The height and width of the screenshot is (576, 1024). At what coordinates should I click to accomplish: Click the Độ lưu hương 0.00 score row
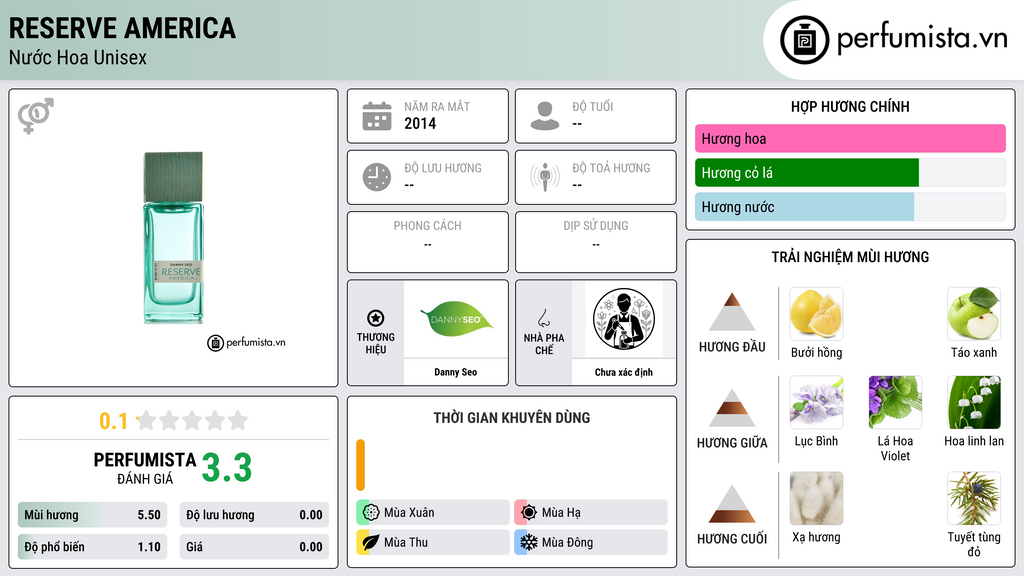pyautogui.click(x=254, y=515)
